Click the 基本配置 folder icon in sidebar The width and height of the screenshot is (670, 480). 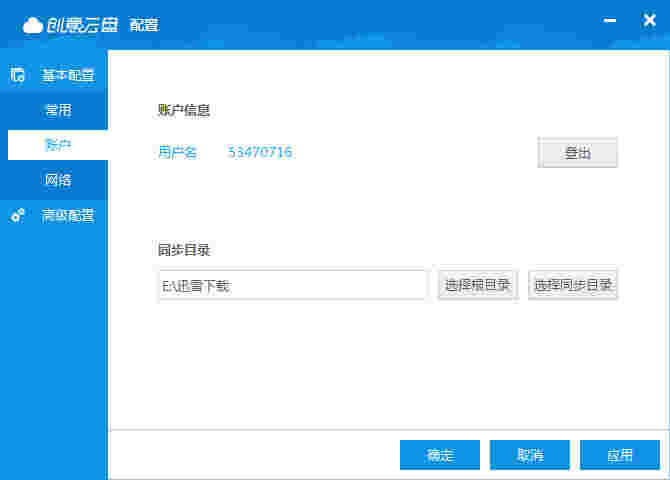click(18, 75)
